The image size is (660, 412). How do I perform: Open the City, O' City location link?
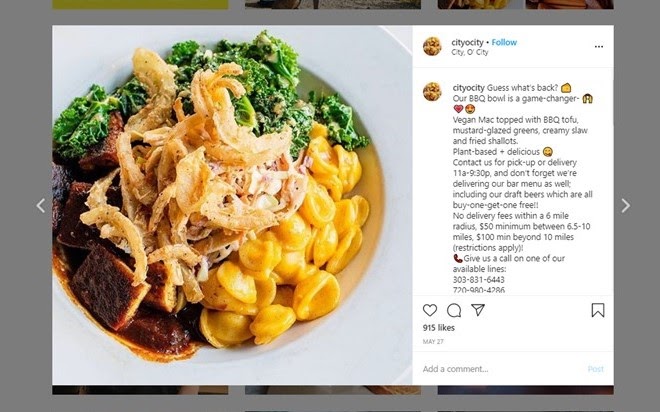(470, 52)
